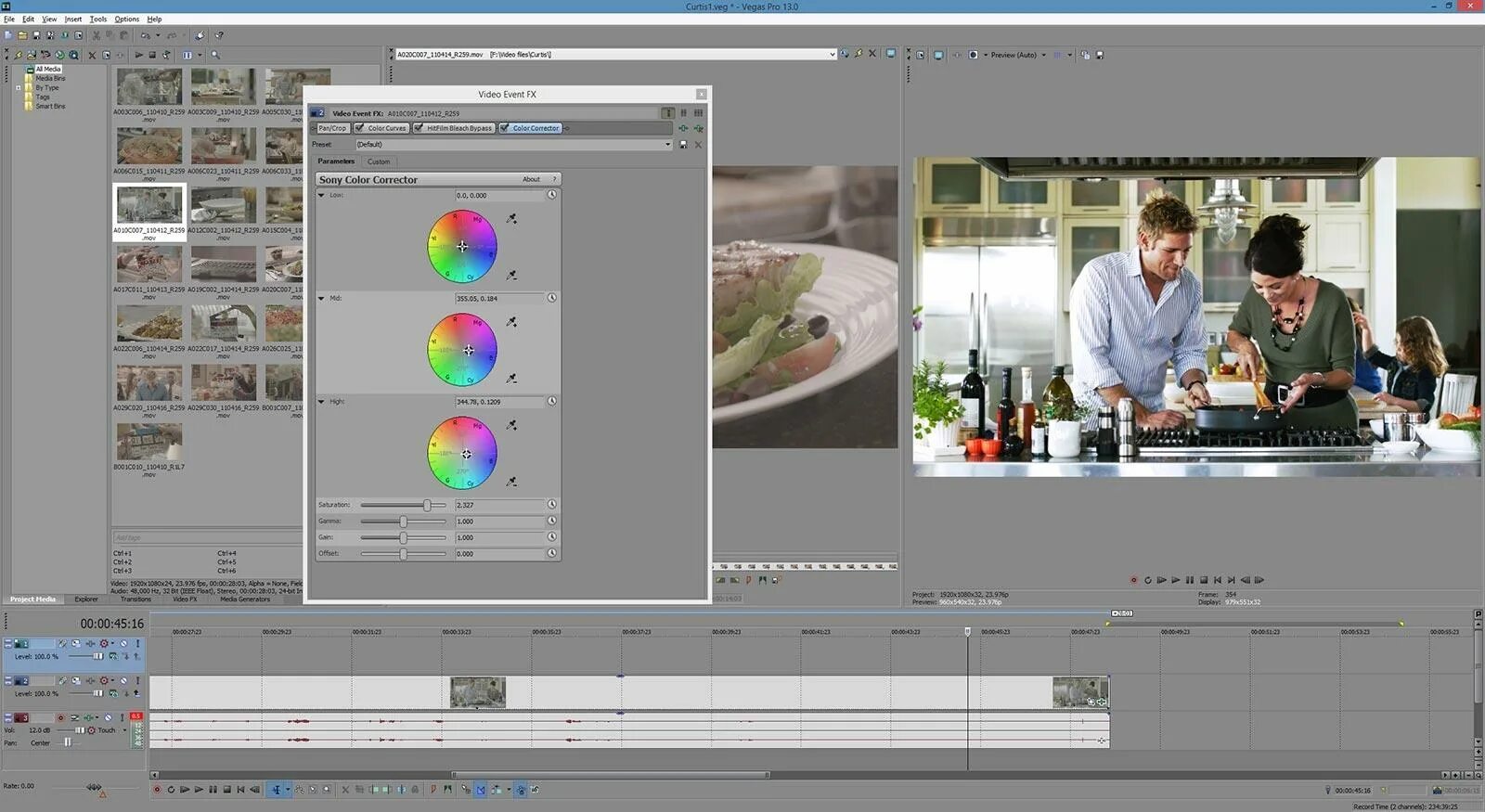
Task: Click the What's This help icon
Action: coord(219,35)
